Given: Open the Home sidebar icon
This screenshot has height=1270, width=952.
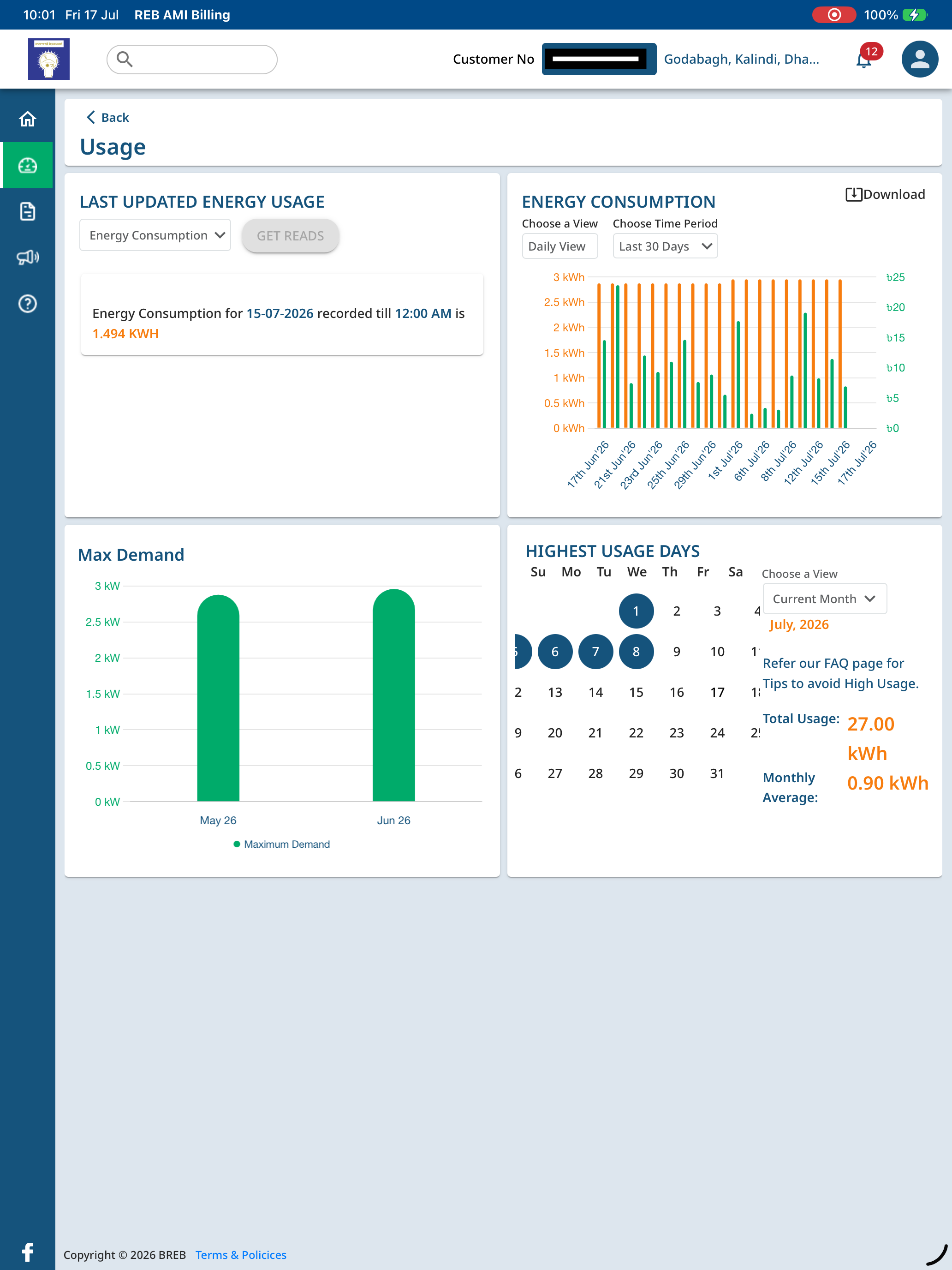Looking at the screenshot, I should point(28,119).
